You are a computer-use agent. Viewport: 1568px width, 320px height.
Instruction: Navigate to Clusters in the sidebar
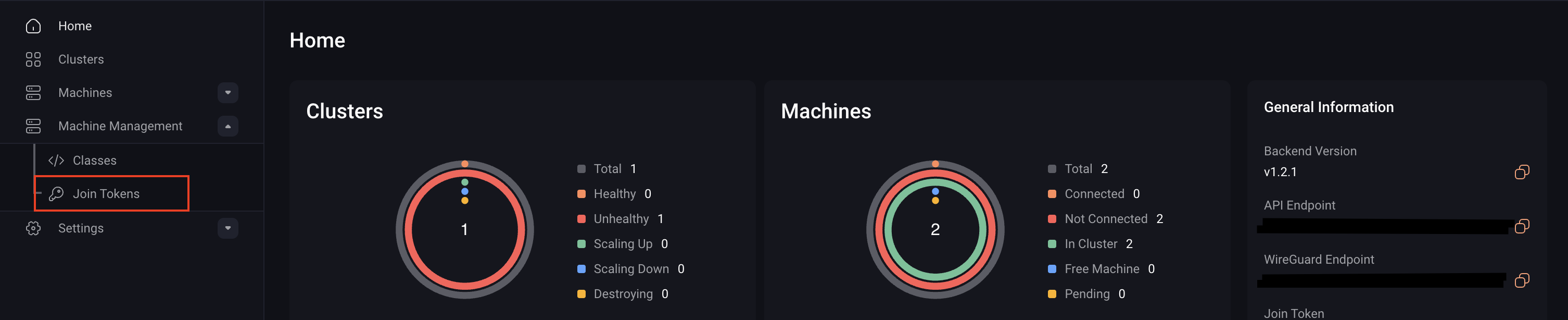81,59
